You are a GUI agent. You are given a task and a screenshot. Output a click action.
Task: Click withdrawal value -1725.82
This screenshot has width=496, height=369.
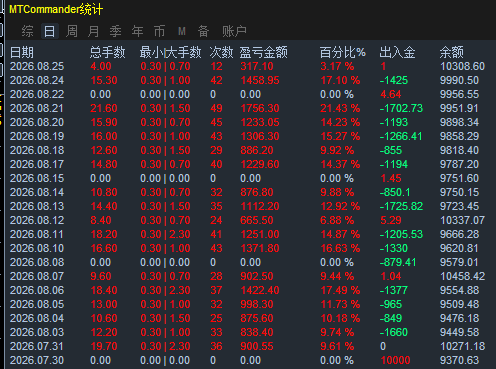[x=401, y=206]
